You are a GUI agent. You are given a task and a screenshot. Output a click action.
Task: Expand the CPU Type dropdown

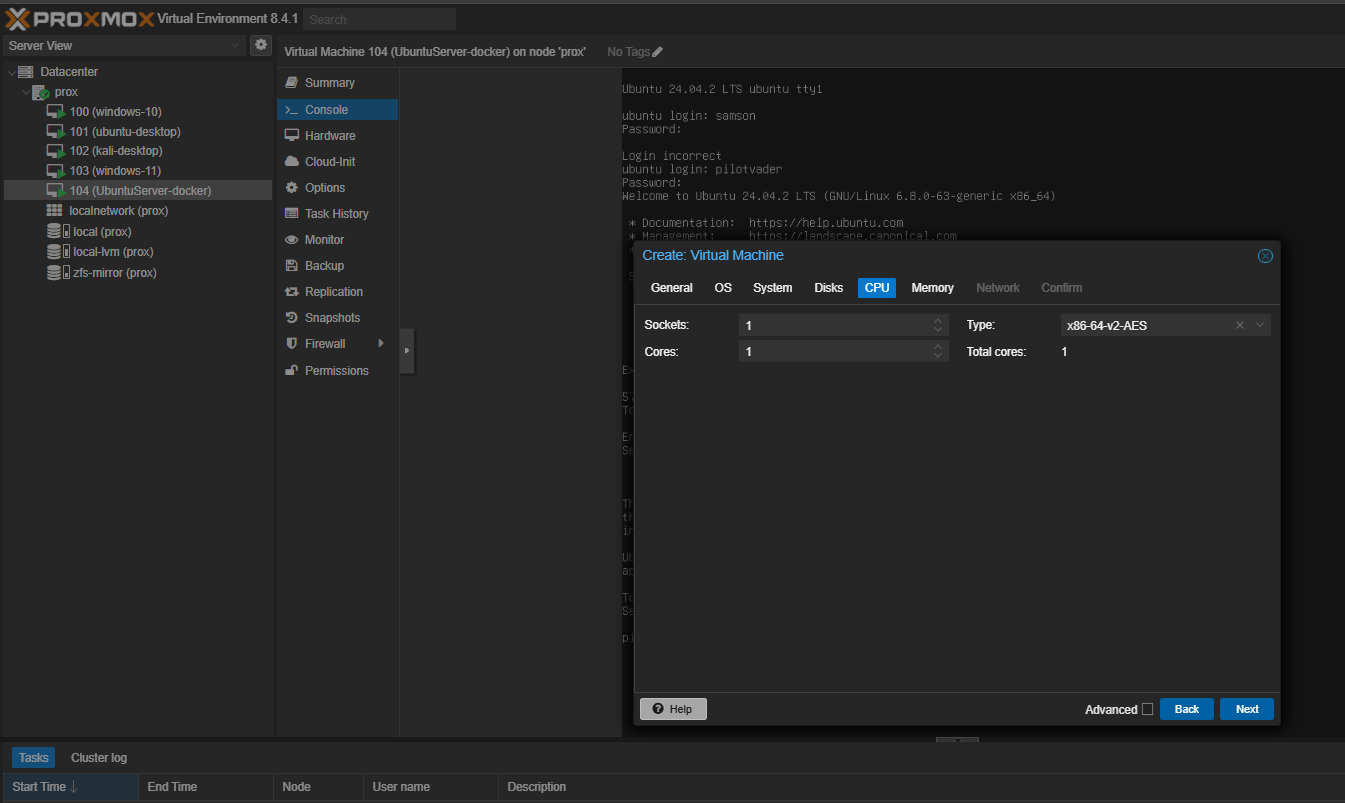tap(1260, 325)
